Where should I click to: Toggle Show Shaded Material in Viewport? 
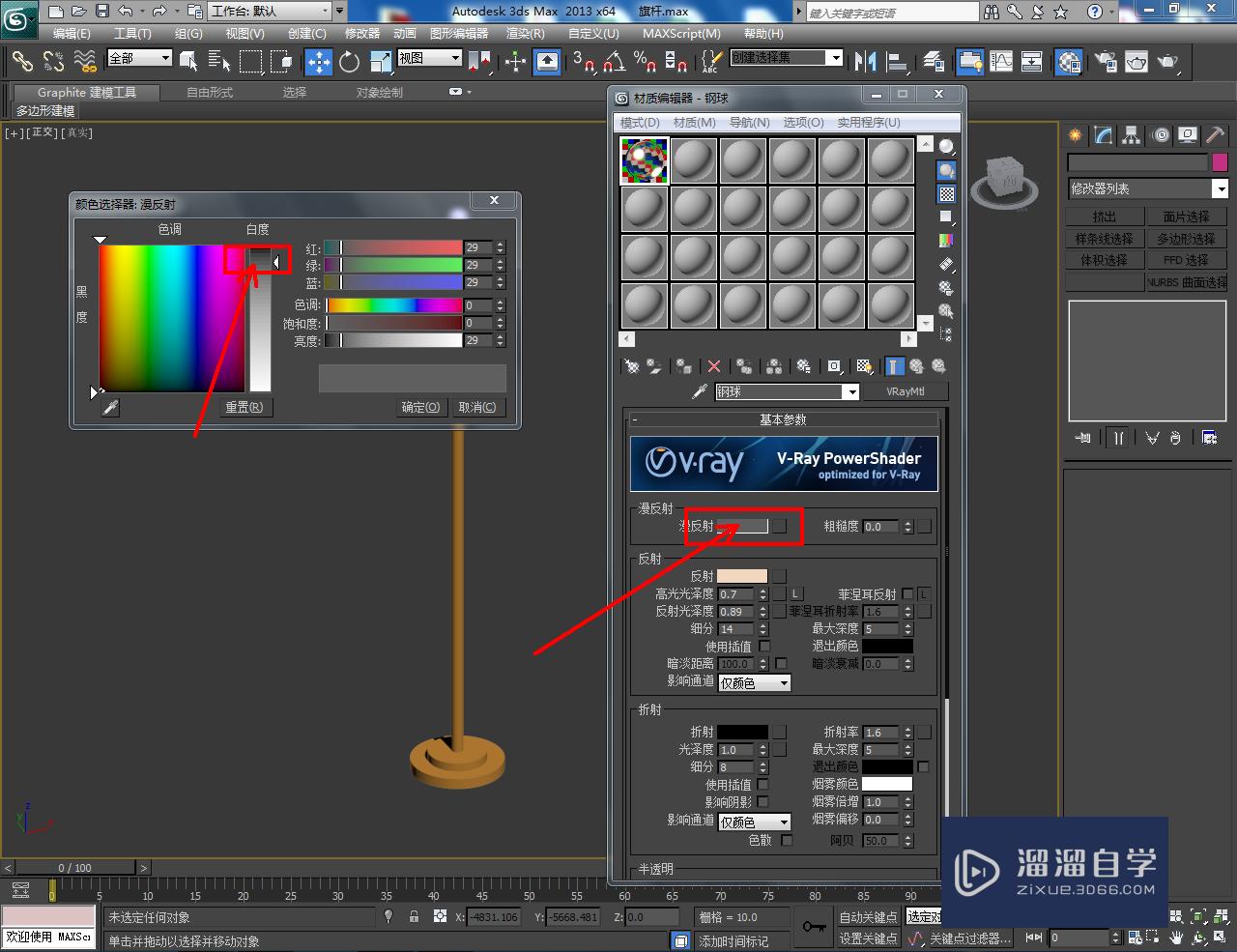(x=864, y=366)
